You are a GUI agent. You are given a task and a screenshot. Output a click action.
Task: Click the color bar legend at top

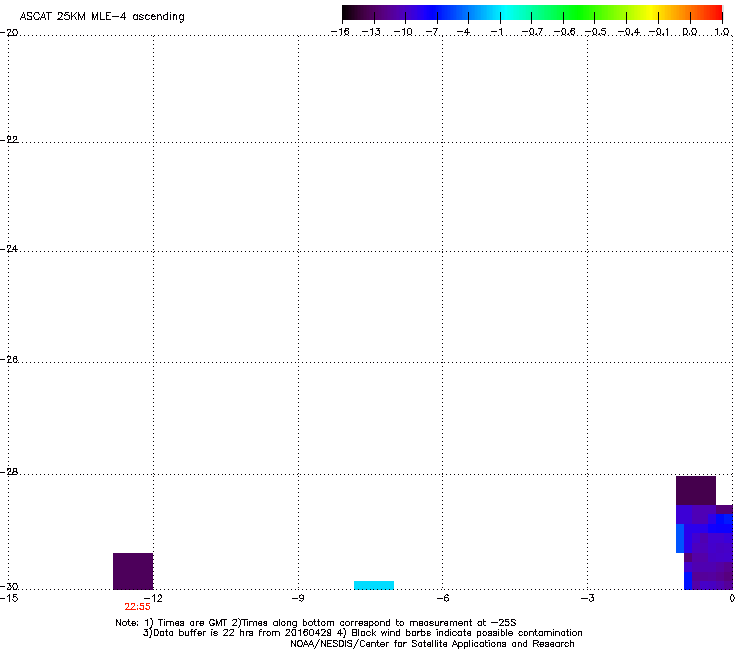pos(532,13)
